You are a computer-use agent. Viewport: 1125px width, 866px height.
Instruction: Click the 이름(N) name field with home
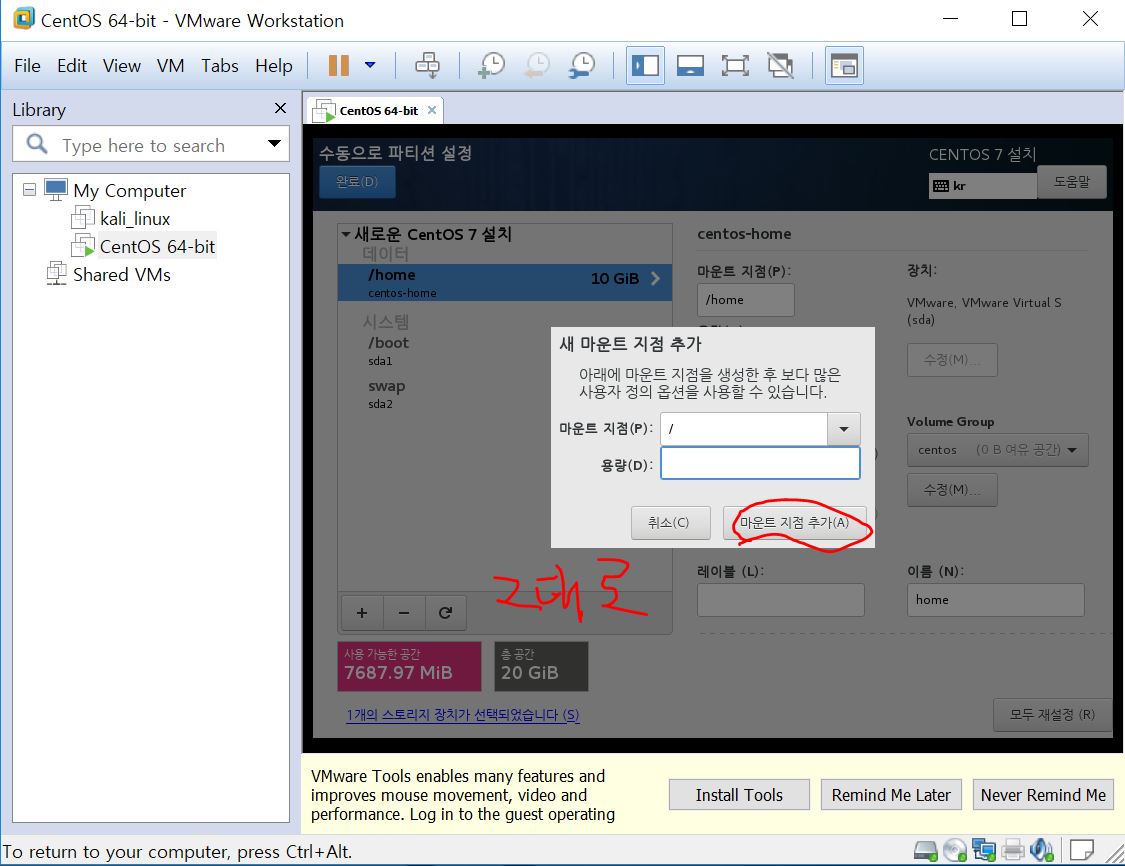point(995,600)
